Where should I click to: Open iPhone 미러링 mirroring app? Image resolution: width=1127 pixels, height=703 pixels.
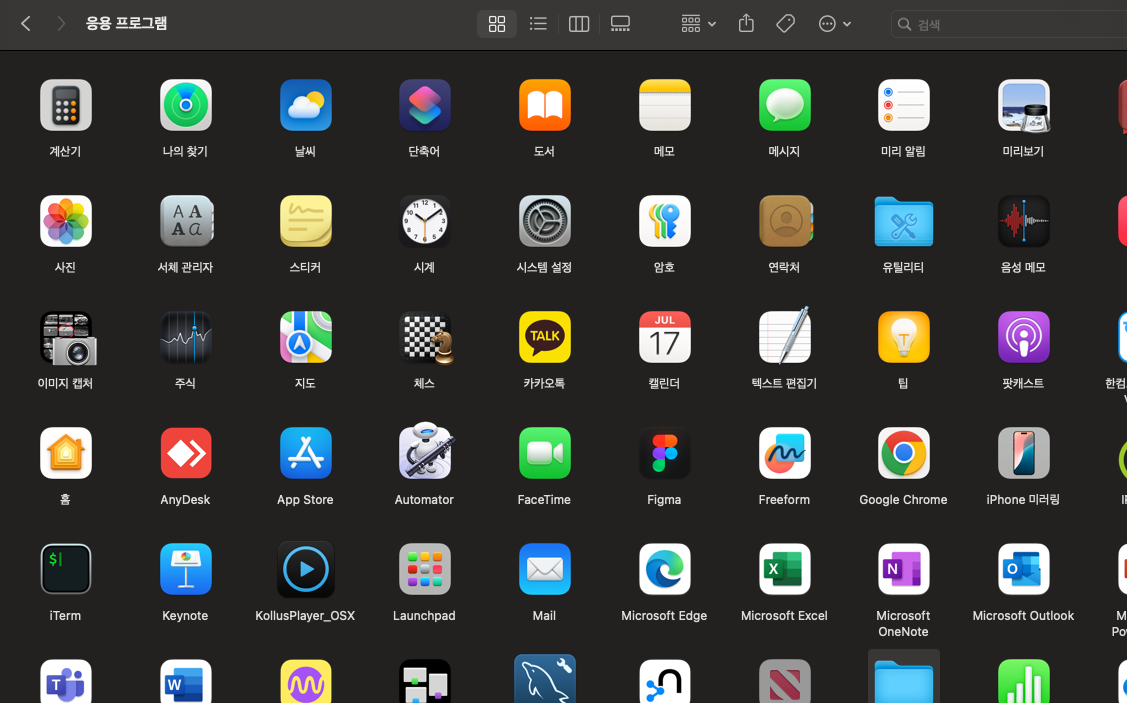tap(1024, 454)
